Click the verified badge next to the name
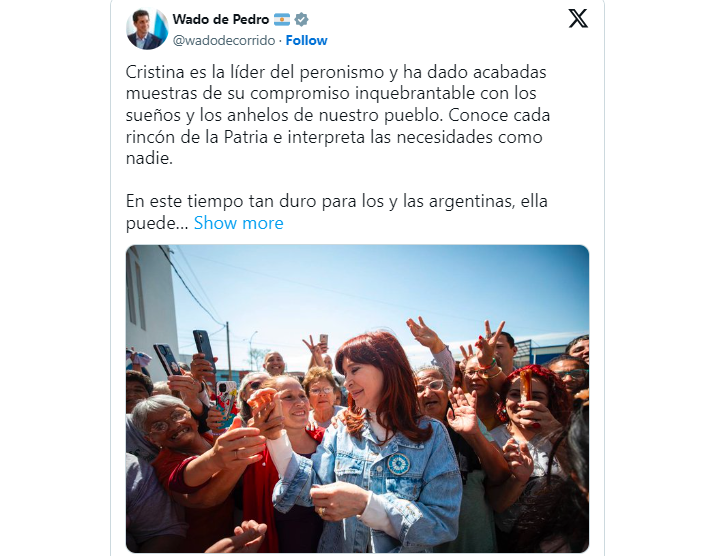This screenshot has width=720, height=556. (301, 19)
